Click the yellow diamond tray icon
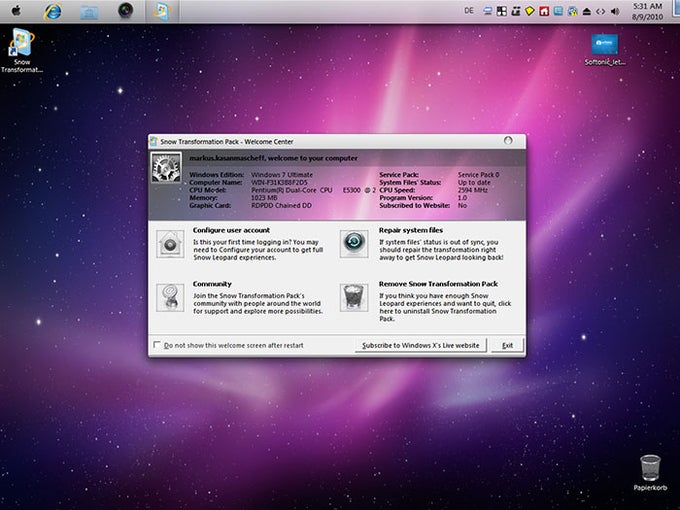The height and width of the screenshot is (510, 680). coord(530,11)
